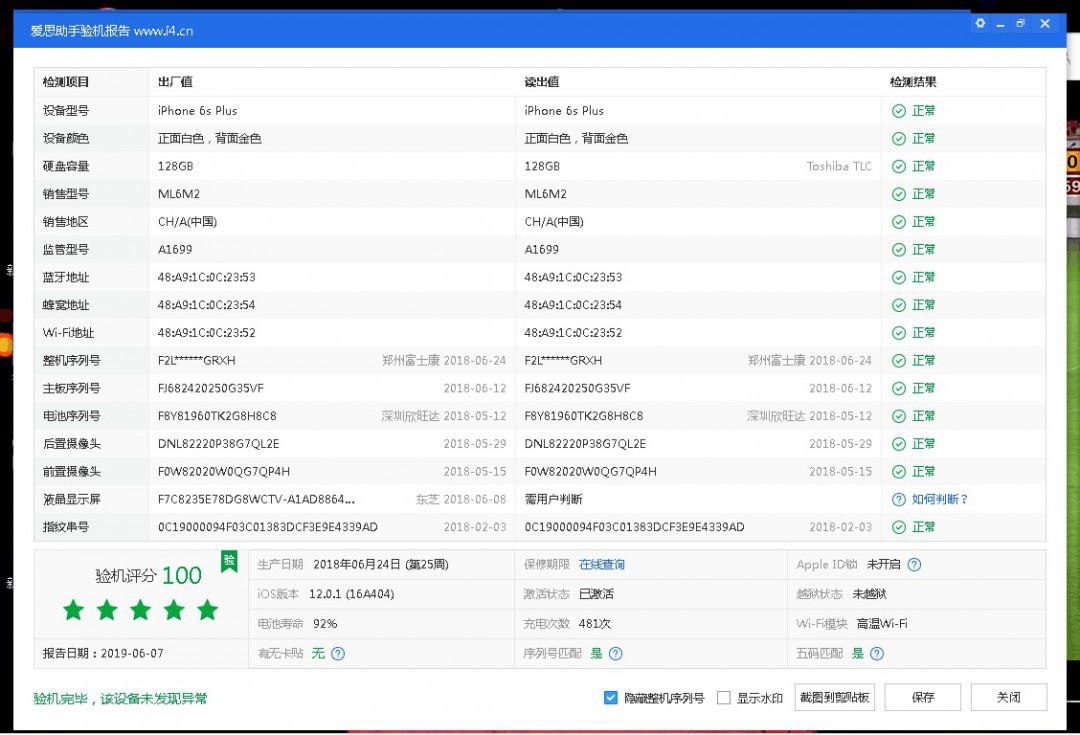
Task: Click the 爱思助手验机报告 www.i4.cn title
Action: pos(112,31)
